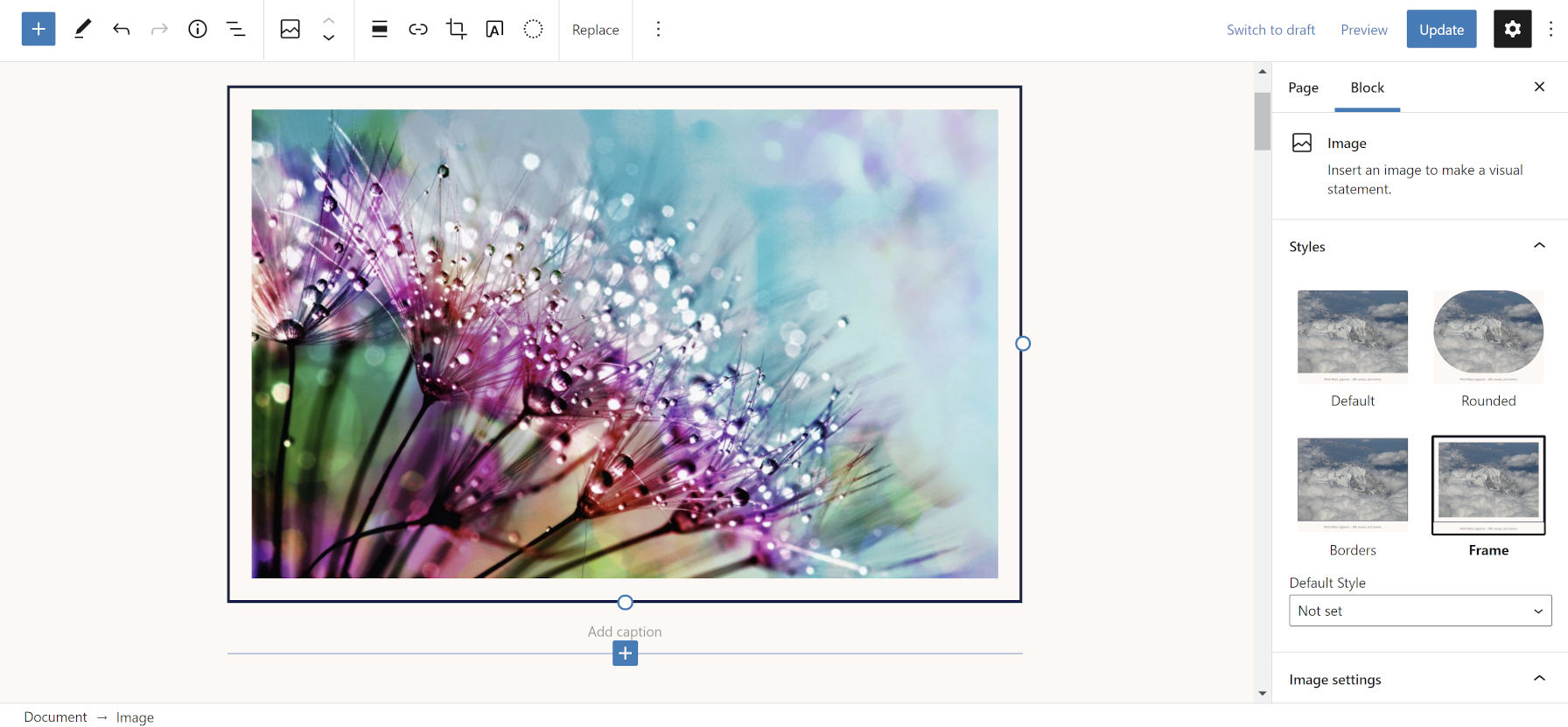This screenshot has height=727, width=1568.
Task: Select the flower image in the editor
Action: [x=625, y=344]
